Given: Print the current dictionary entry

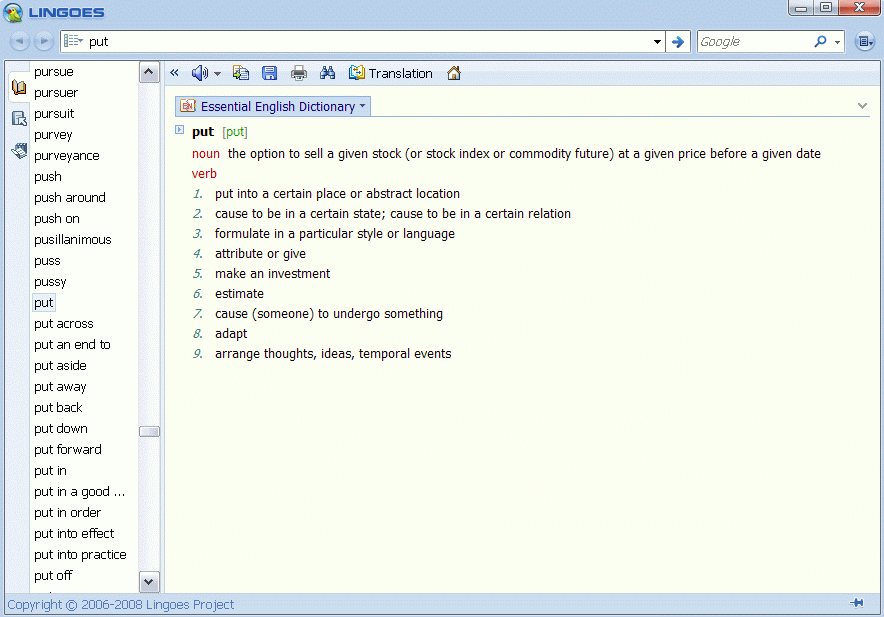Looking at the screenshot, I should pyautogui.click(x=298, y=73).
